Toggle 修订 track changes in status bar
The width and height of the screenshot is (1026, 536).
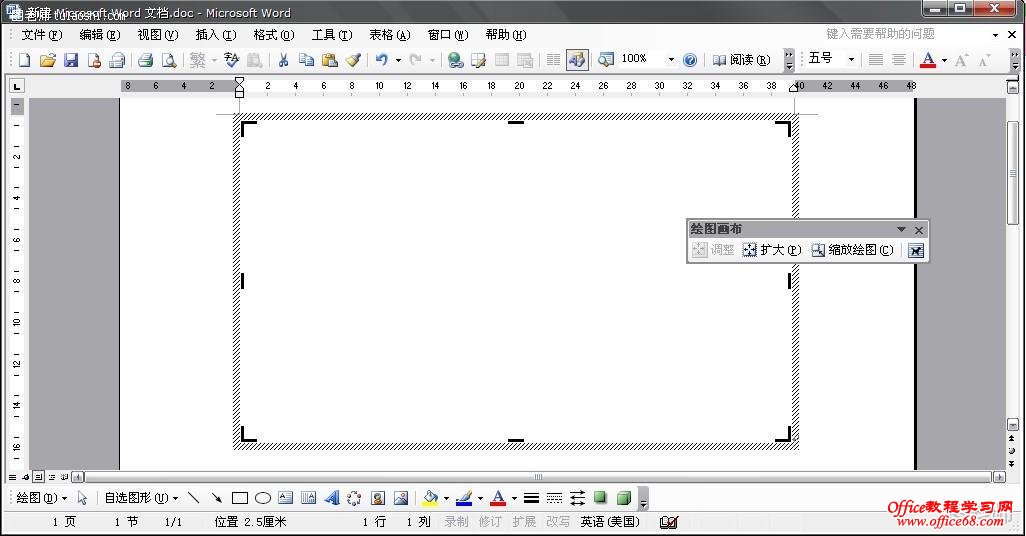click(x=490, y=522)
